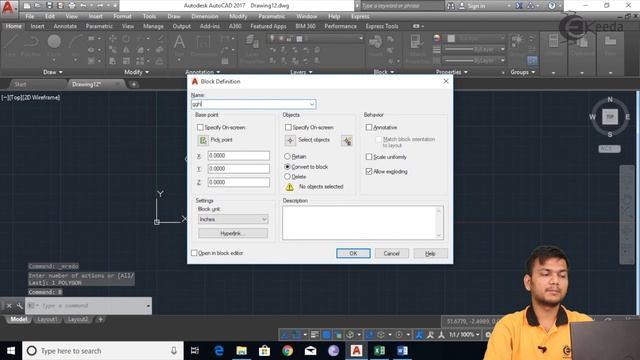The height and width of the screenshot is (360, 640).
Task: Expand the Properties panel flyout
Action: [452, 72]
